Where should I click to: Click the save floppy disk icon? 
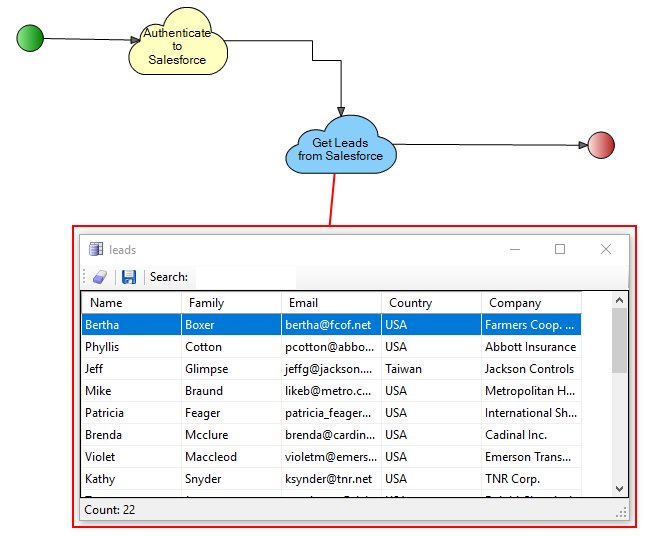(x=129, y=277)
